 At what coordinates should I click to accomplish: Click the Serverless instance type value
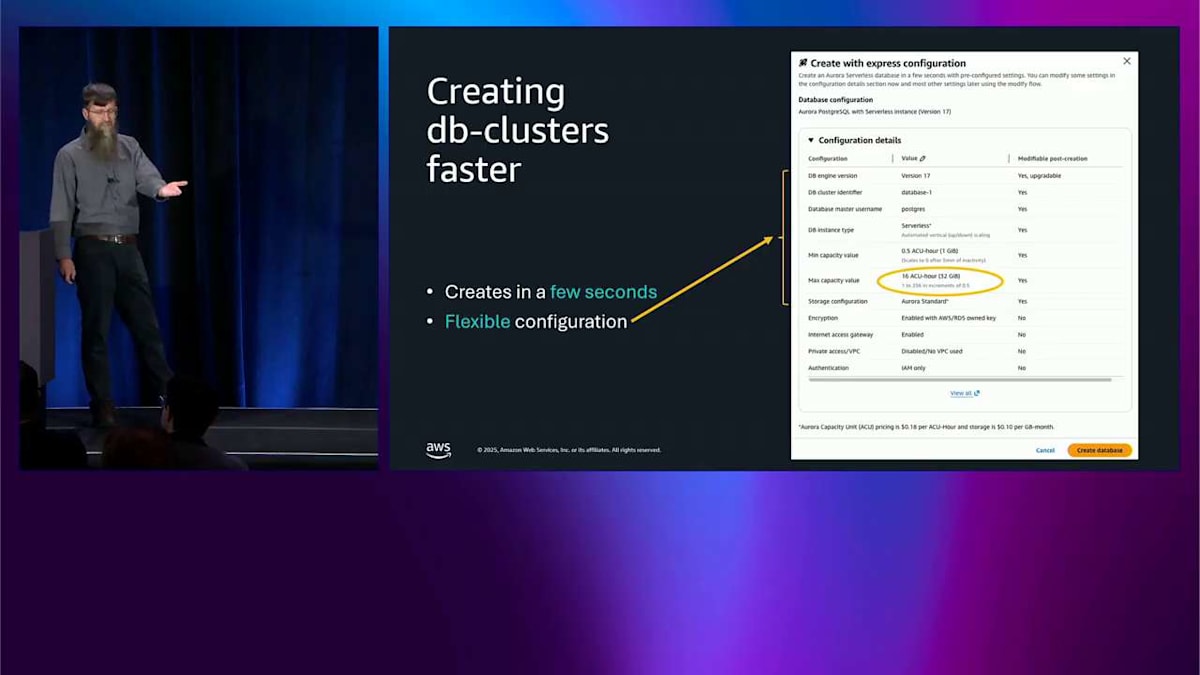point(917,226)
